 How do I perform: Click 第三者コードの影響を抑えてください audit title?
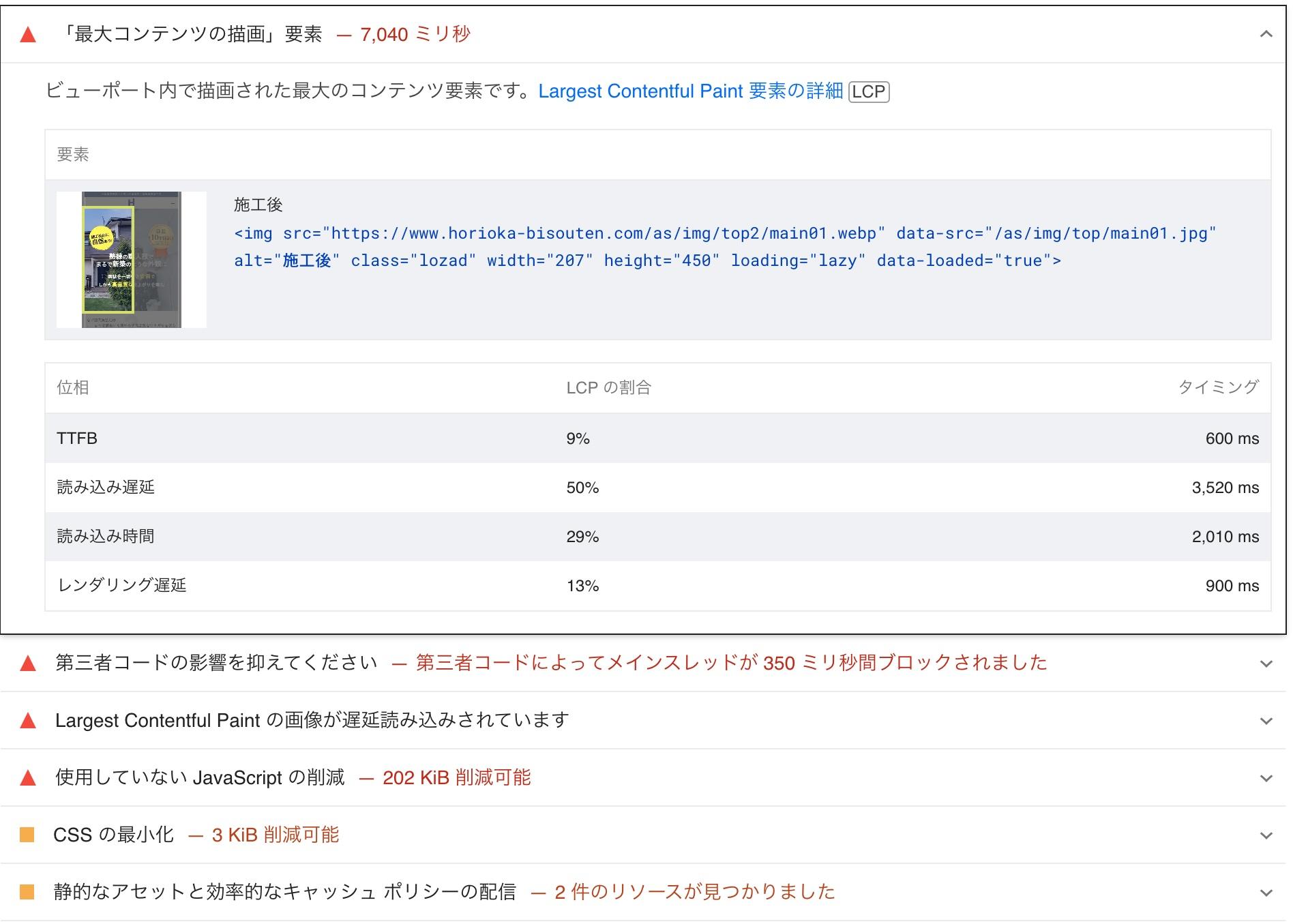point(216,663)
